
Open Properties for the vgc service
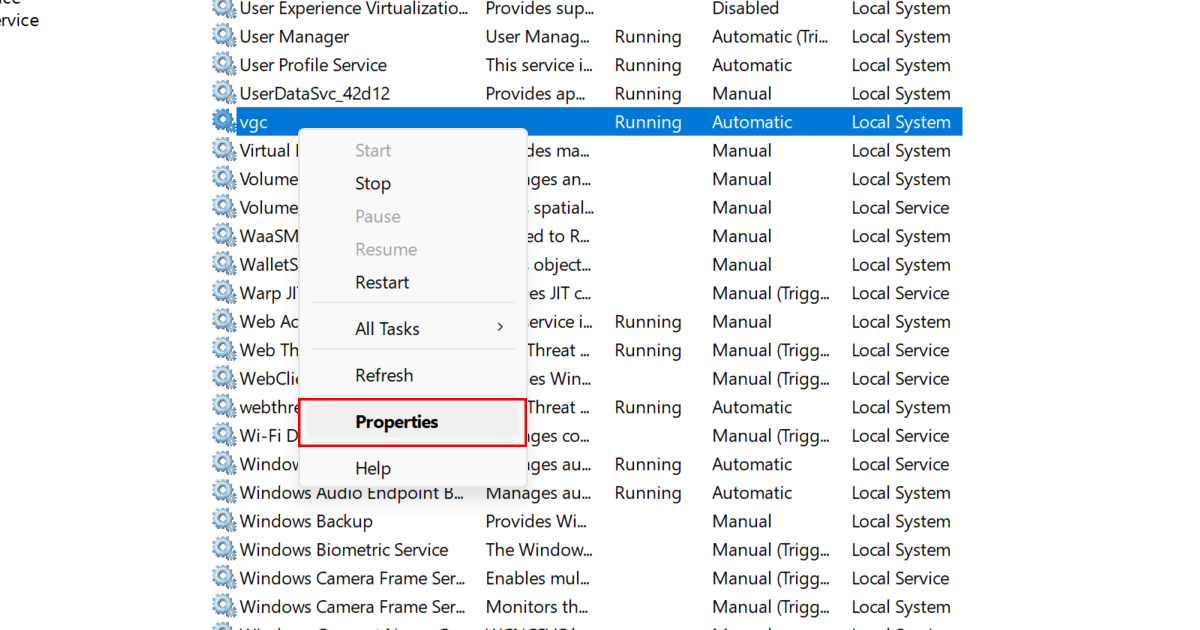pyautogui.click(x=397, y=421)
